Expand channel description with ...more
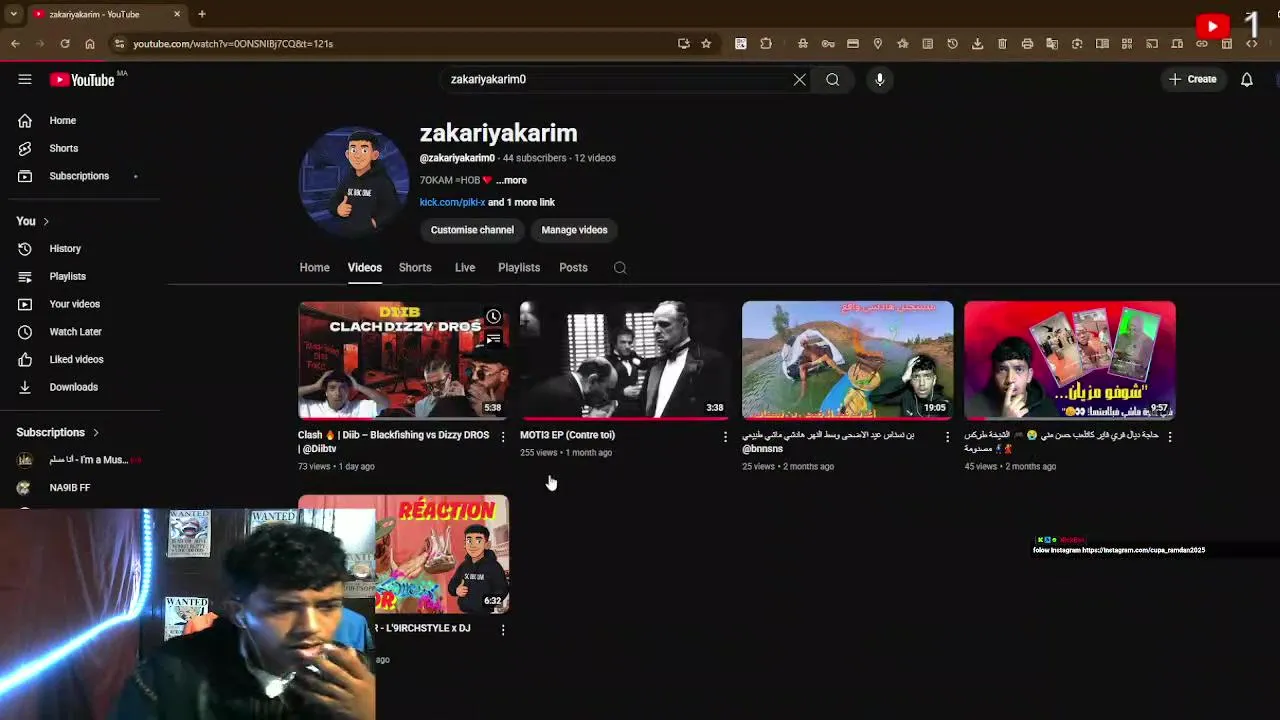 [x=511, y=180]
